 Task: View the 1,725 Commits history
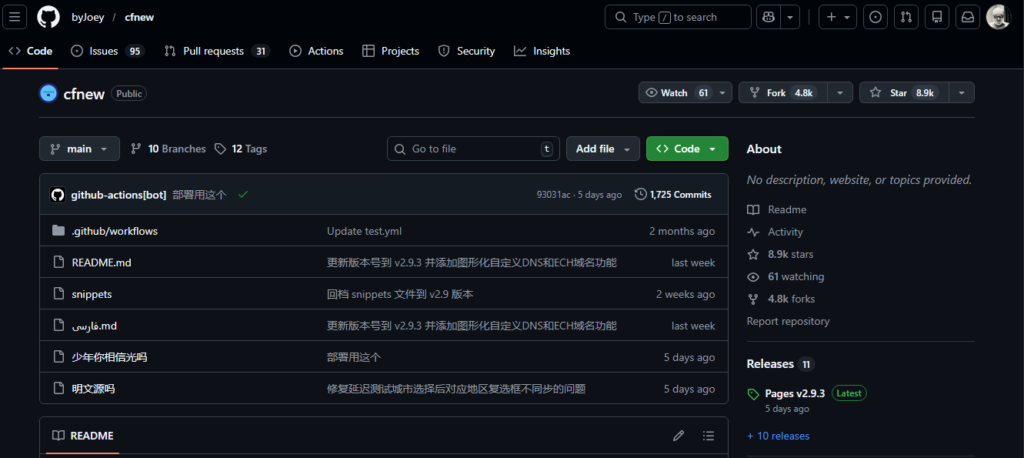click(x=673, y=195)
